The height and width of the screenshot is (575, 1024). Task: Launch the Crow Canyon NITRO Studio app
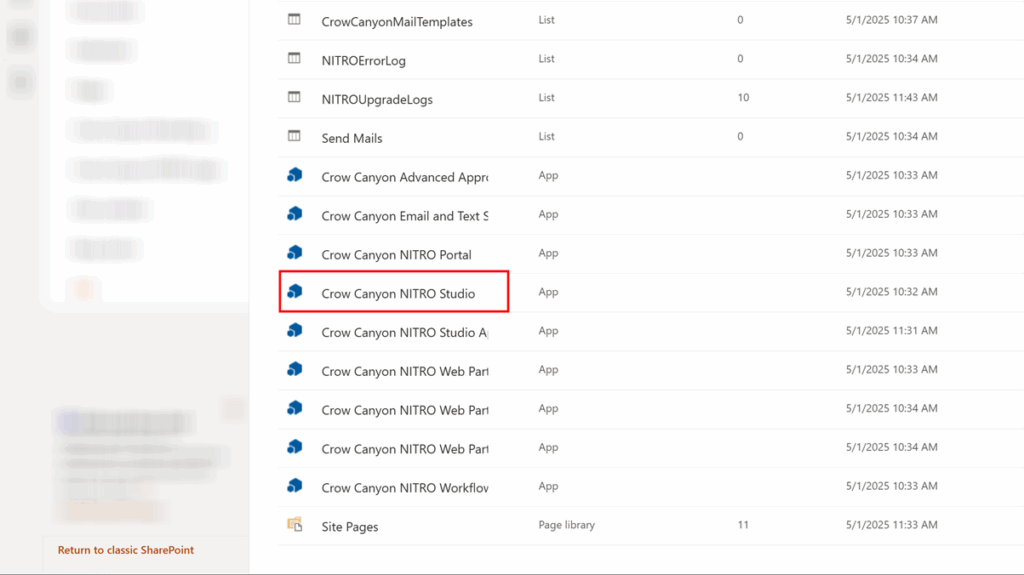(x=398, y=293)
